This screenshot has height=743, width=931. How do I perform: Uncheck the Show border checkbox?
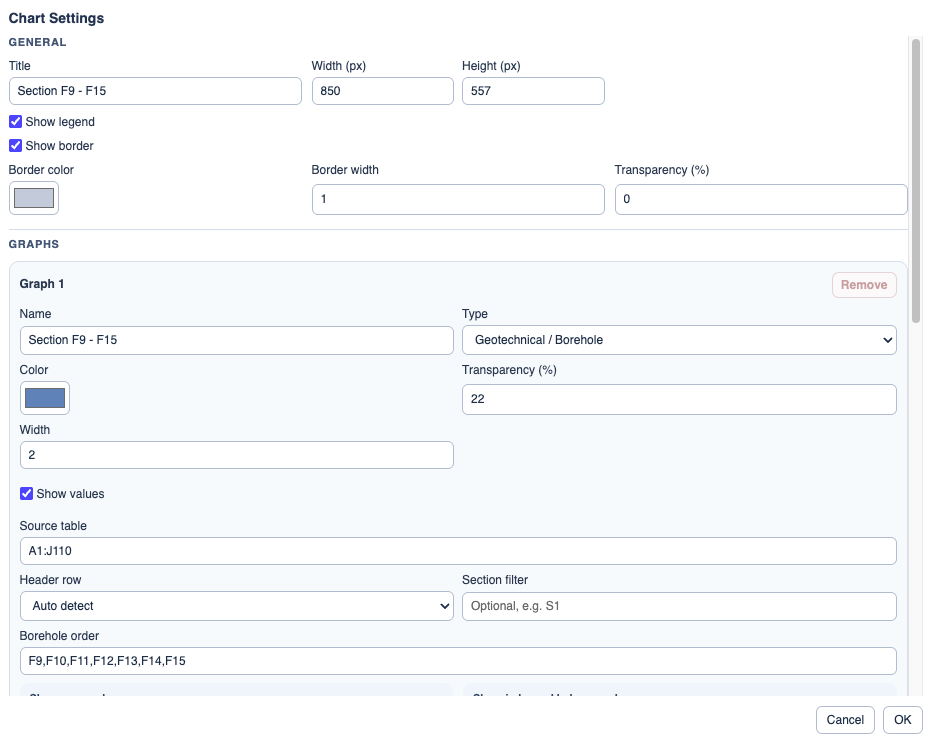(15, 146)
